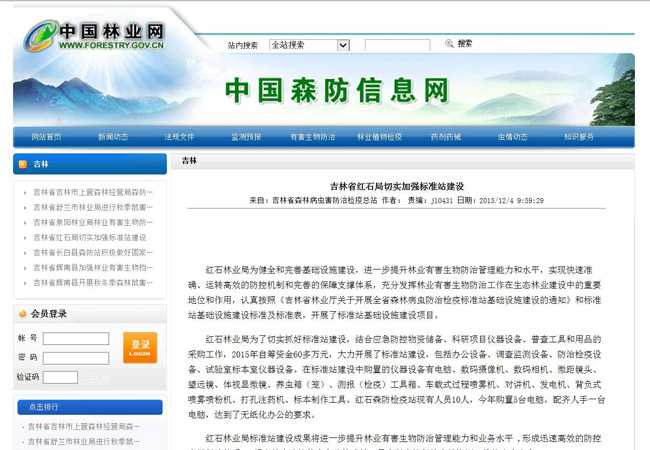Select 法规文件 navigation item
The width and height of the screenshot is (650, 450).
pos(179,137)
